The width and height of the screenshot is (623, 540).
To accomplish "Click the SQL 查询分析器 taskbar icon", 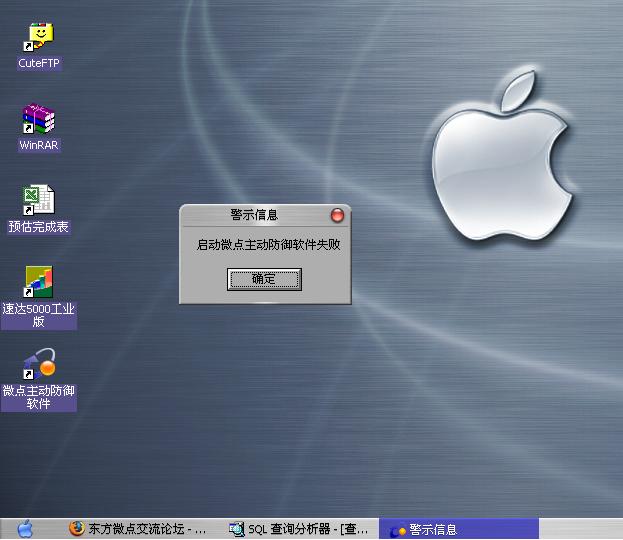I will [237, 529].
